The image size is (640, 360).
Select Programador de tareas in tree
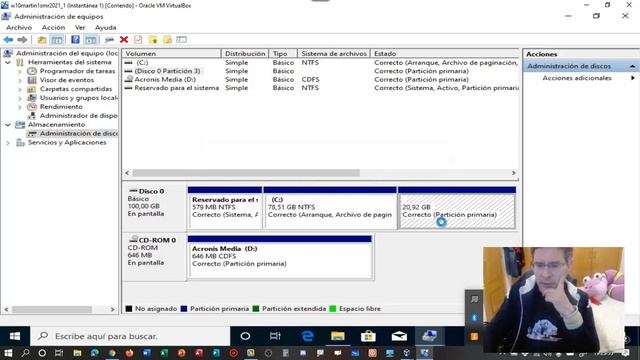click(x=78, y=71)
